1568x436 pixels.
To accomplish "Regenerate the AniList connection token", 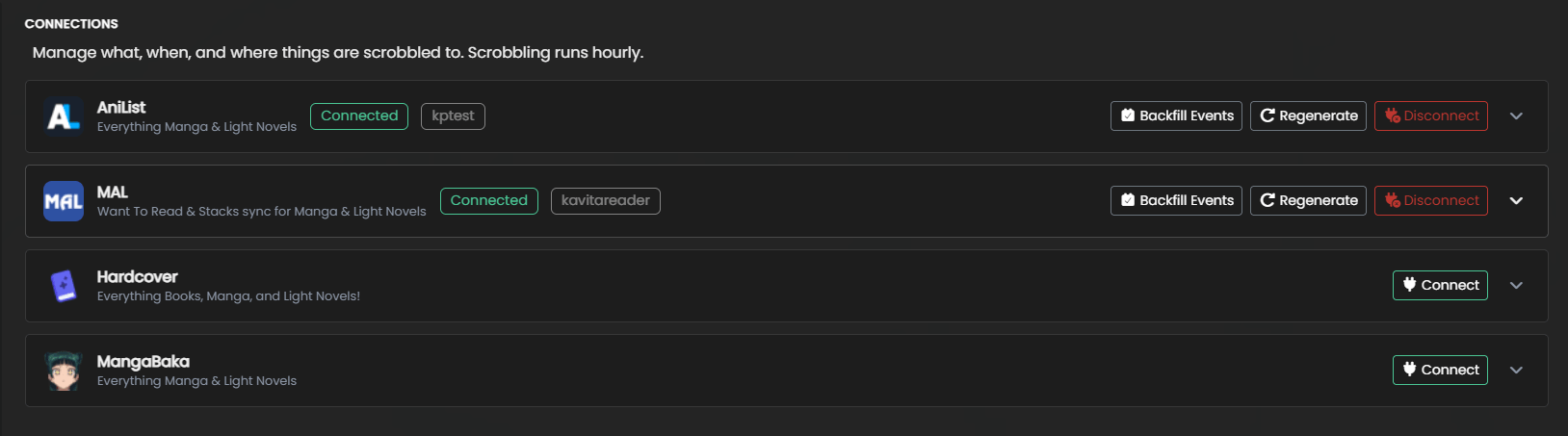I will pyautogui.click(x=1308, y=115).
